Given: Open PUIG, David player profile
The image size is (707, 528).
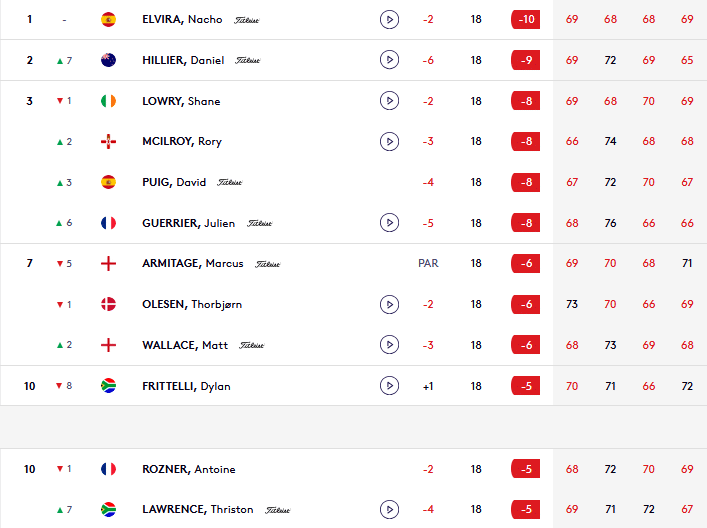Looking at the screenshot, I should 173,182.
